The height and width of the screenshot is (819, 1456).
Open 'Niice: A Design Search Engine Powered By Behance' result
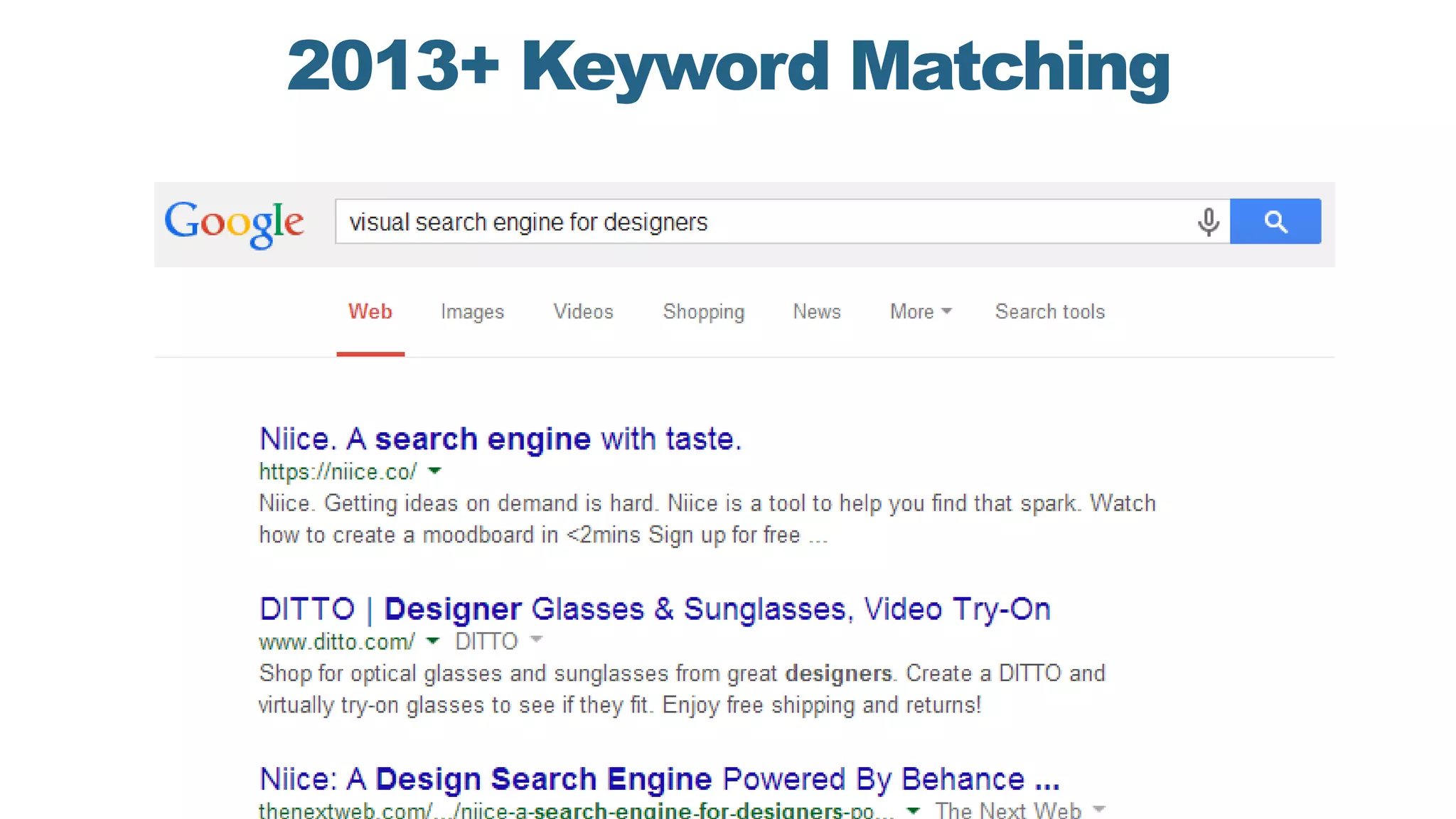click(x=660, y=779)
